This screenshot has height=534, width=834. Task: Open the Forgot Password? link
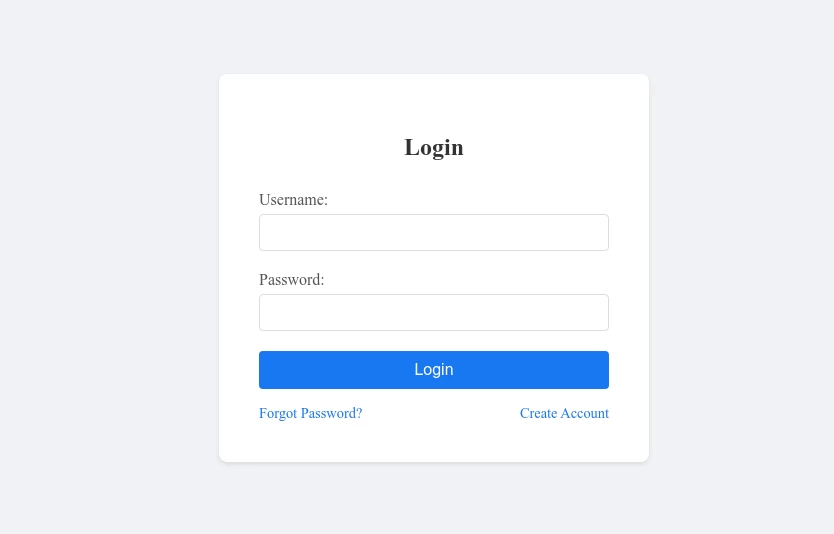coord(311,413)
